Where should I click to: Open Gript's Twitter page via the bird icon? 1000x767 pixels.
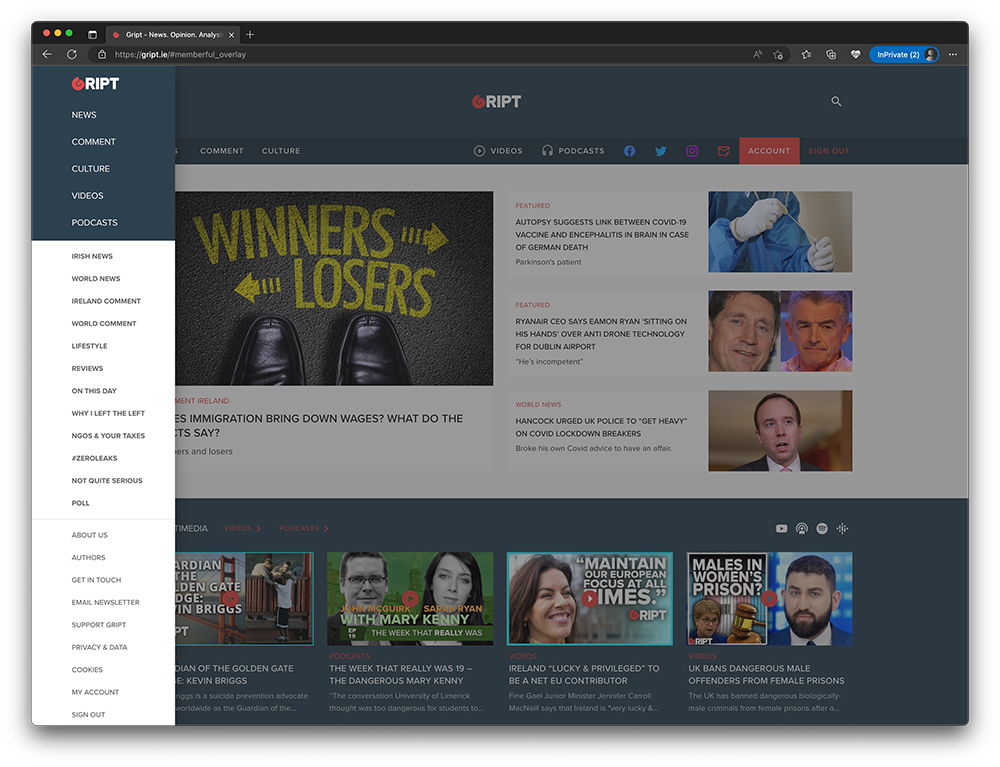pos(661,151)
